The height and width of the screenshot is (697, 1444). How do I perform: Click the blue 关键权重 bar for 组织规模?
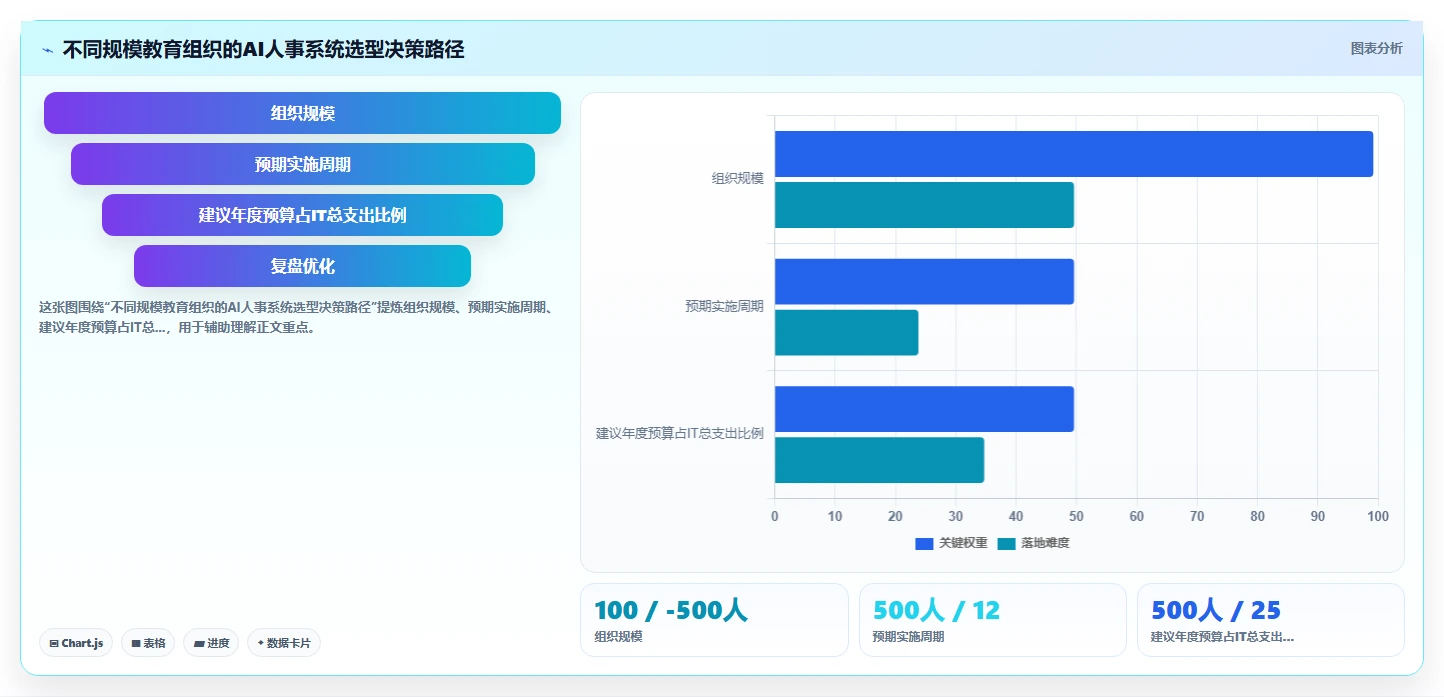pos(1074,154)
